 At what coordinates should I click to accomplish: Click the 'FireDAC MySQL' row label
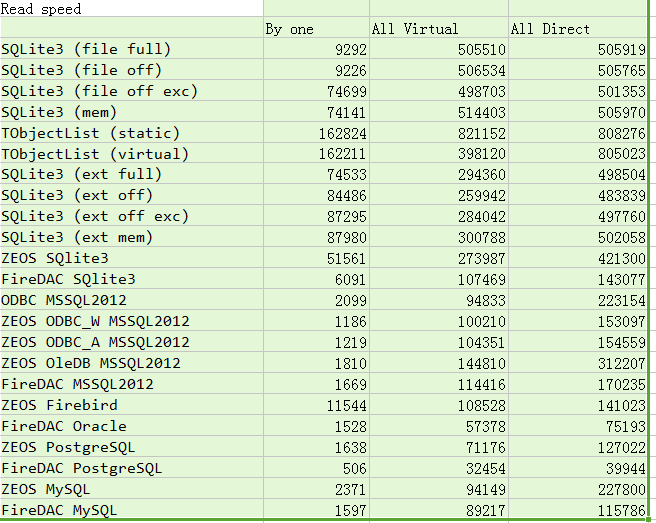pyautogui.click(x=132, y=509)
